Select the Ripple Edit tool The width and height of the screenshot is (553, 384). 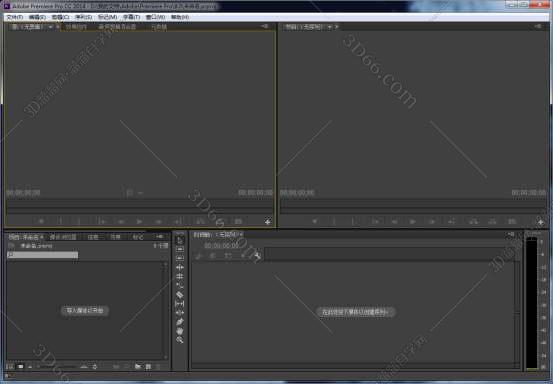pyautogui.click(x=180, y=268)
